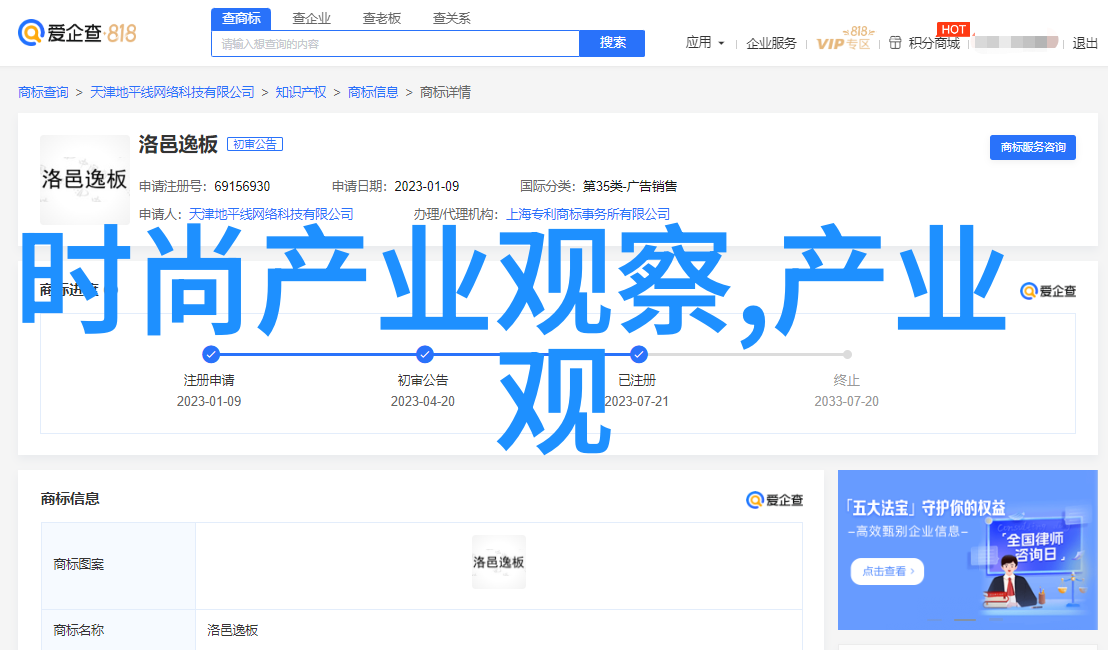Open the 商标信息 breadcrumb
This screenshot has width=1108, height=650.
pos(373,93)
